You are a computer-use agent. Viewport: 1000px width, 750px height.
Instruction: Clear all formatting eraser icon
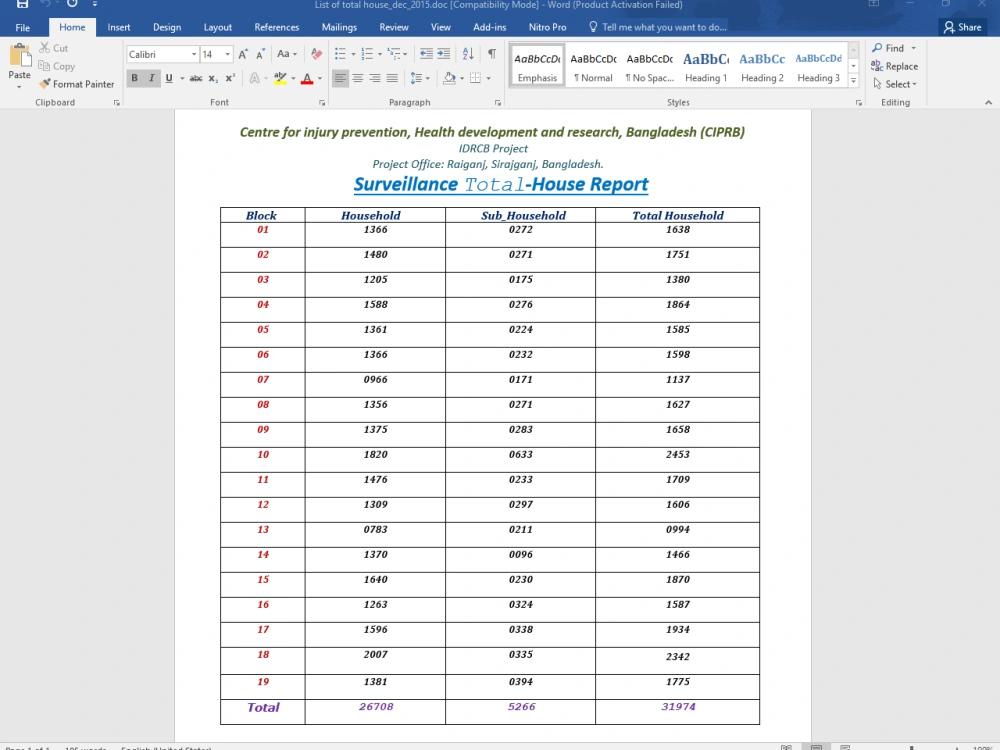[316, 54]
